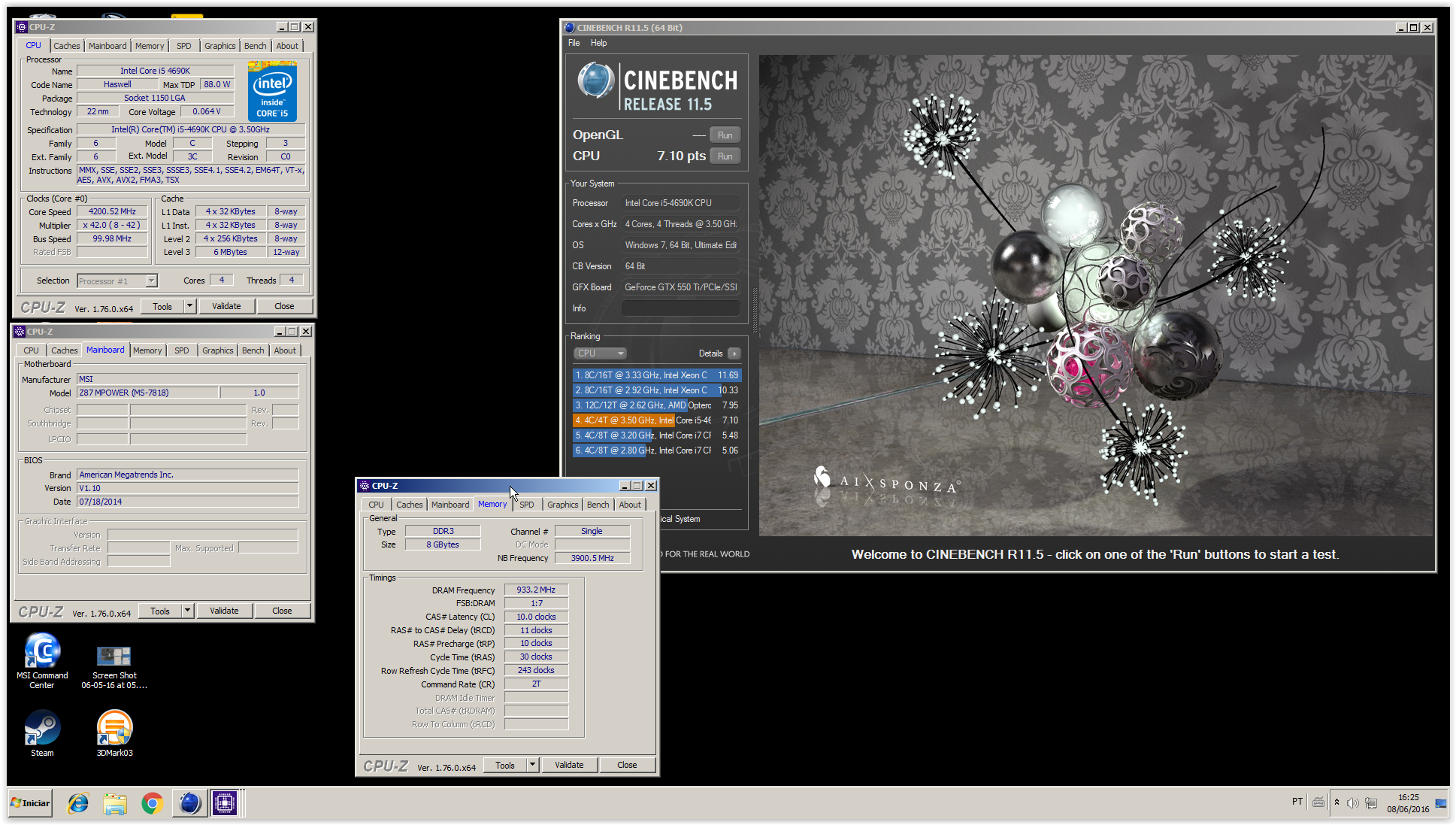
Task: Open the Cinebench Help menu
Action: point(598,43)
